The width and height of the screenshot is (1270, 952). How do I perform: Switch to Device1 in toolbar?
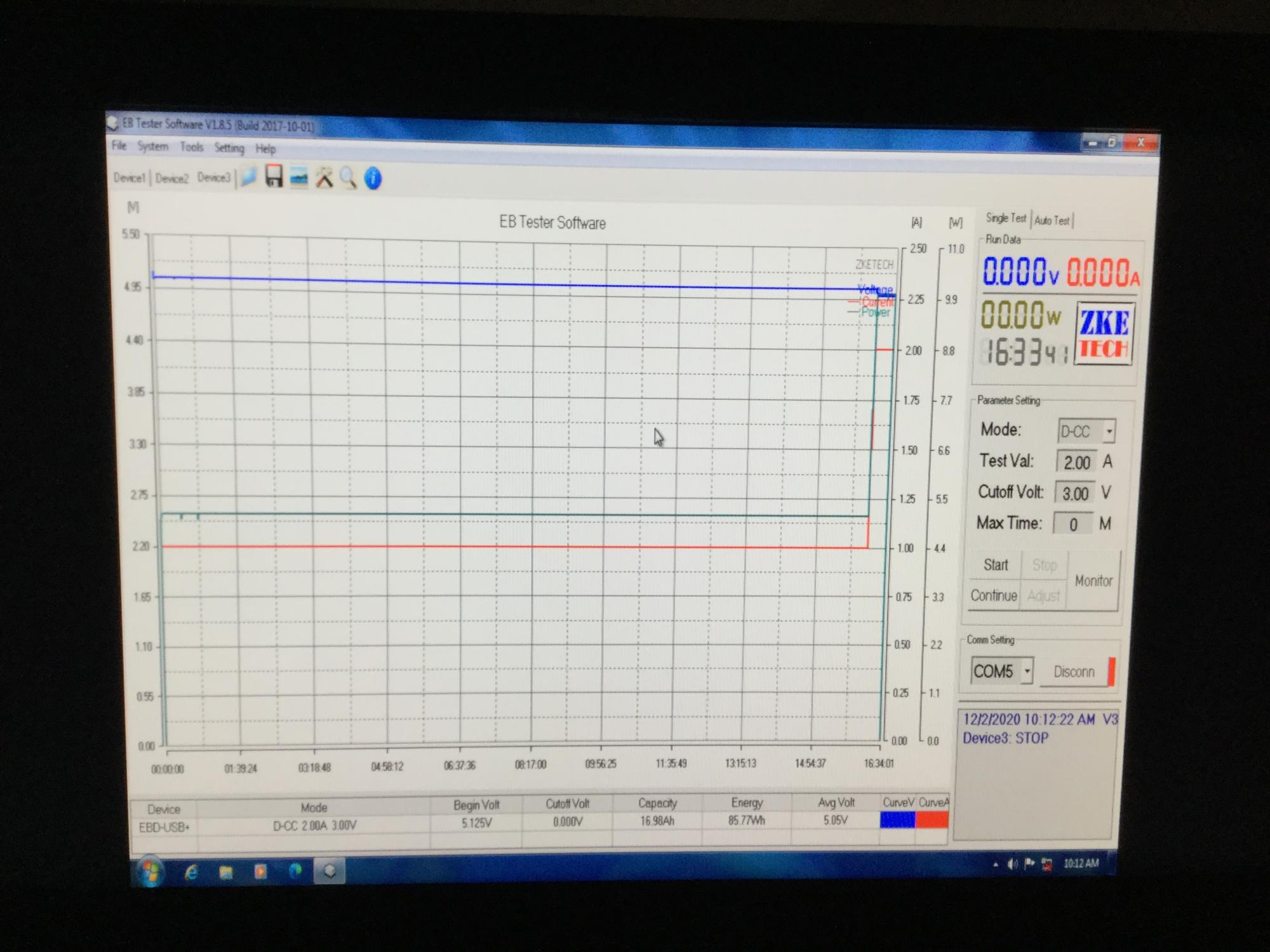[129, 178]
